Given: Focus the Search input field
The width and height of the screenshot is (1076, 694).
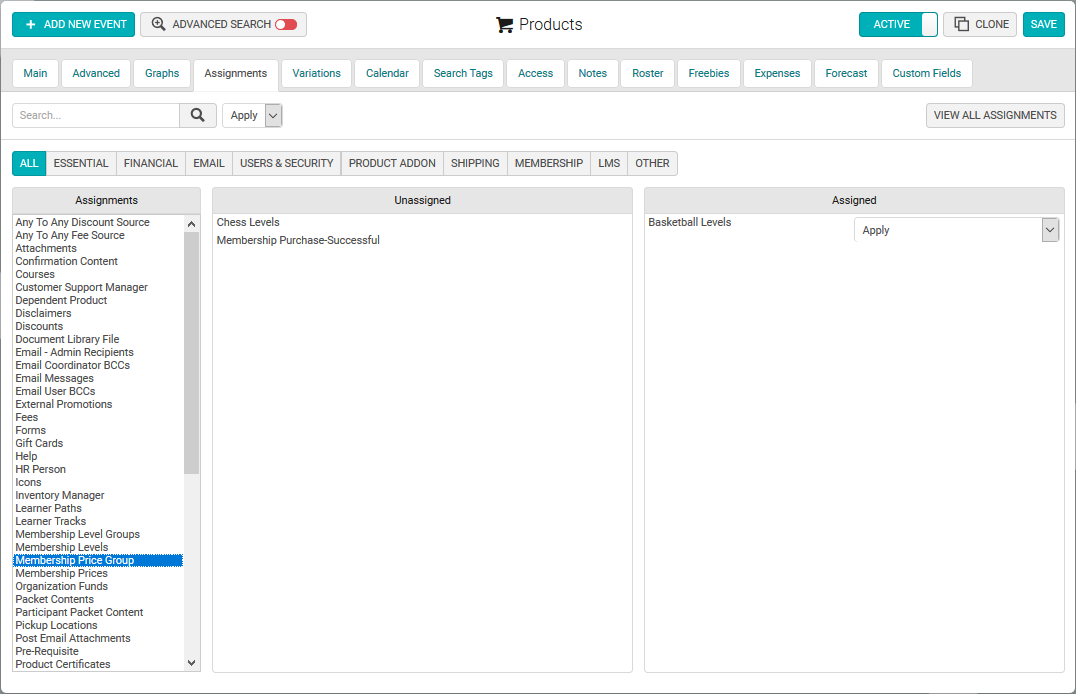Looking at the screenshot, I should click(96, 115).
